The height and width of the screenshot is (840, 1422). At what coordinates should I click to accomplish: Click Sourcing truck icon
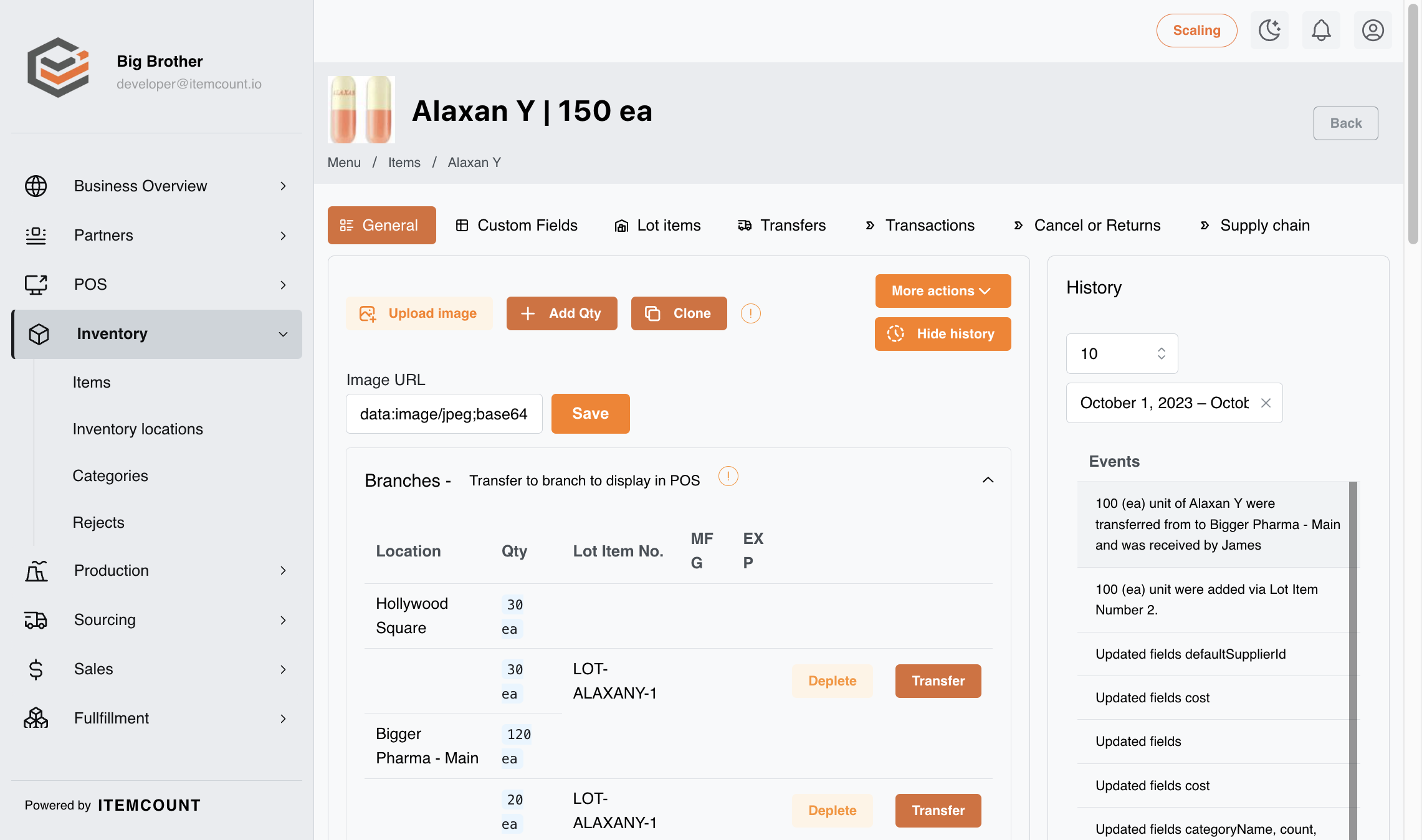point(36,619)
